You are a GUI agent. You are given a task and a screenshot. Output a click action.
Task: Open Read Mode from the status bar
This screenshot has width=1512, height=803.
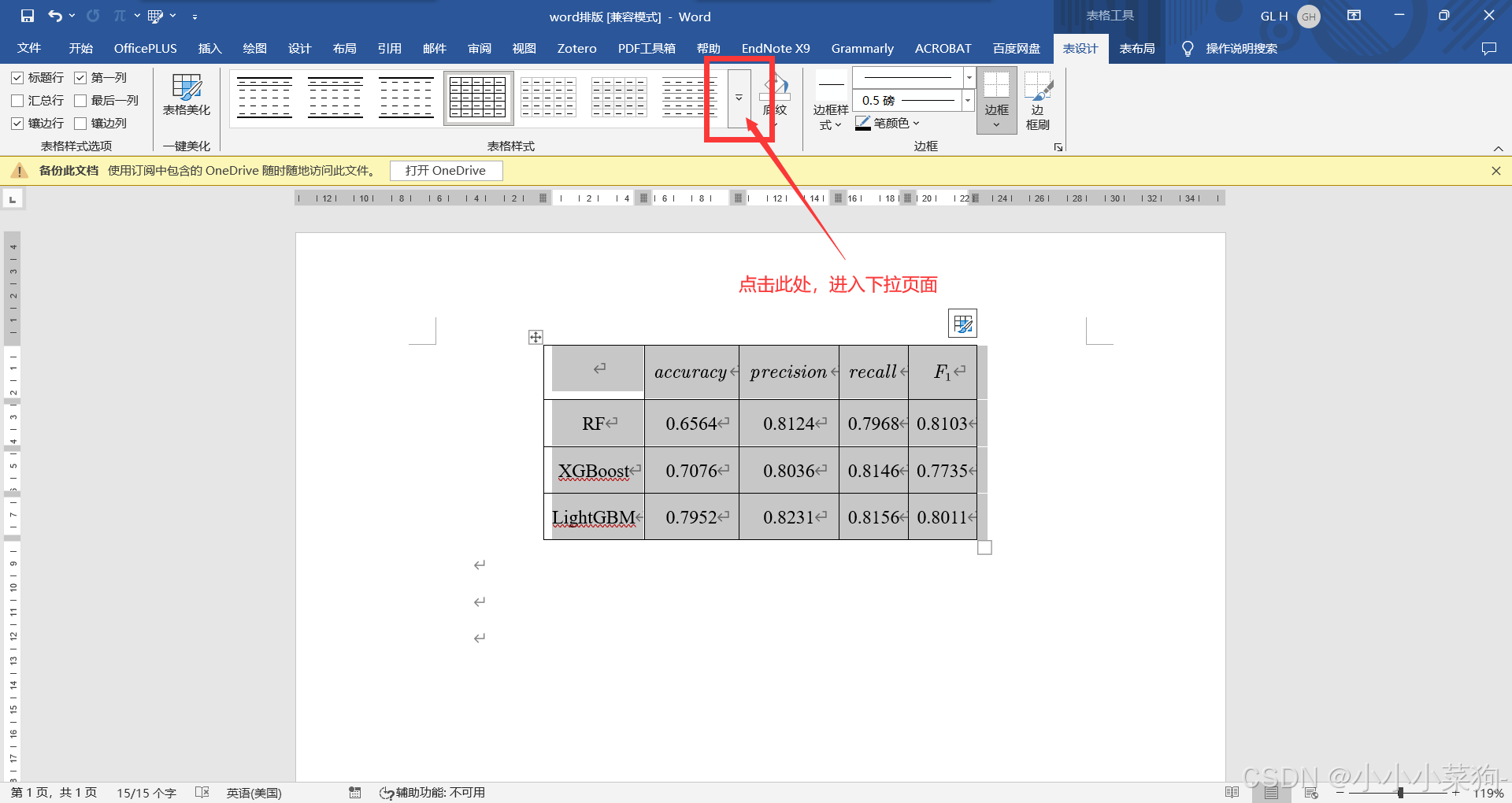pos(1232,793)
